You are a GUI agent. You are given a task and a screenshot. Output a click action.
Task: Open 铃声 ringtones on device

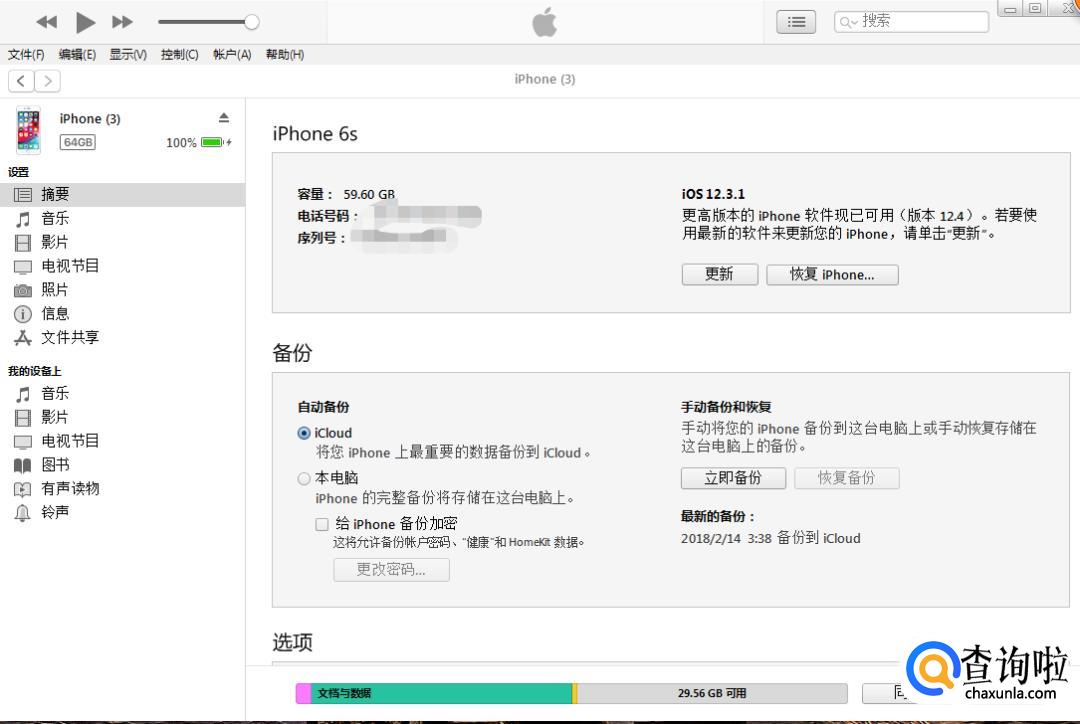(x=123, y=513)
